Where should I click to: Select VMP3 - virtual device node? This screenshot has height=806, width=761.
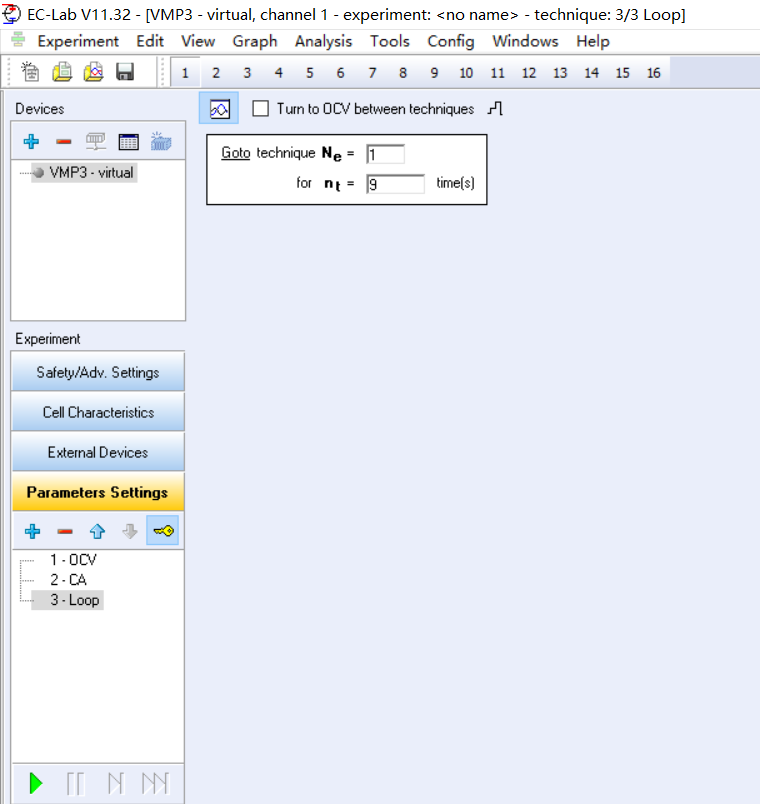(x=90, y=172)
